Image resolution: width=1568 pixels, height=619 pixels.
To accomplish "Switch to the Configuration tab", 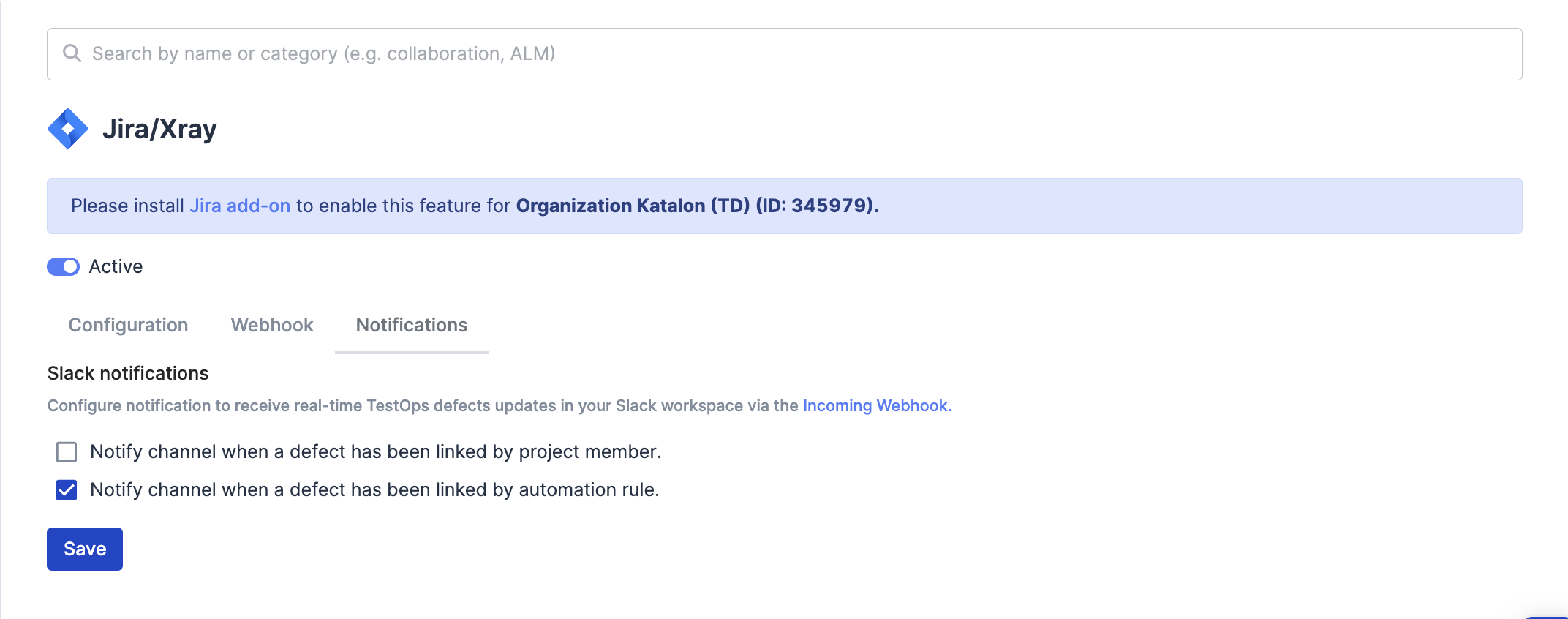I will pos(128,325).
